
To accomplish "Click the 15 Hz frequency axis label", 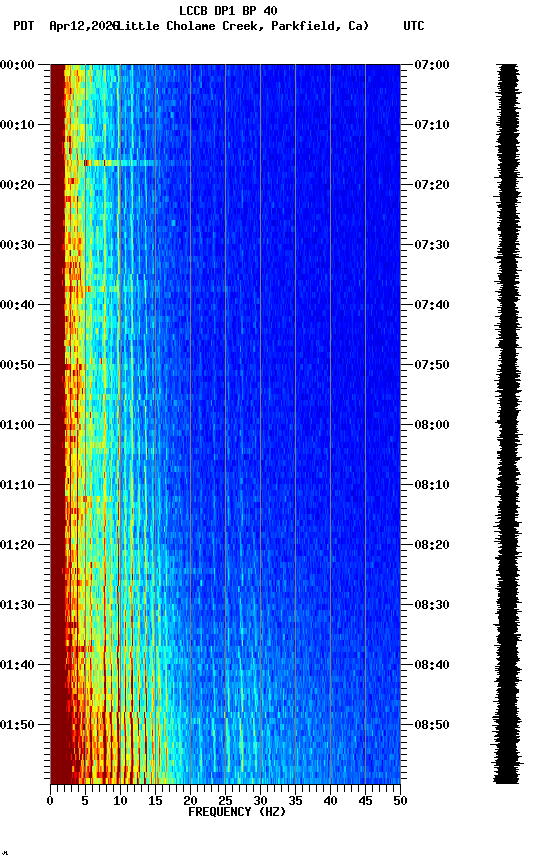I will (x=155, y=801).
